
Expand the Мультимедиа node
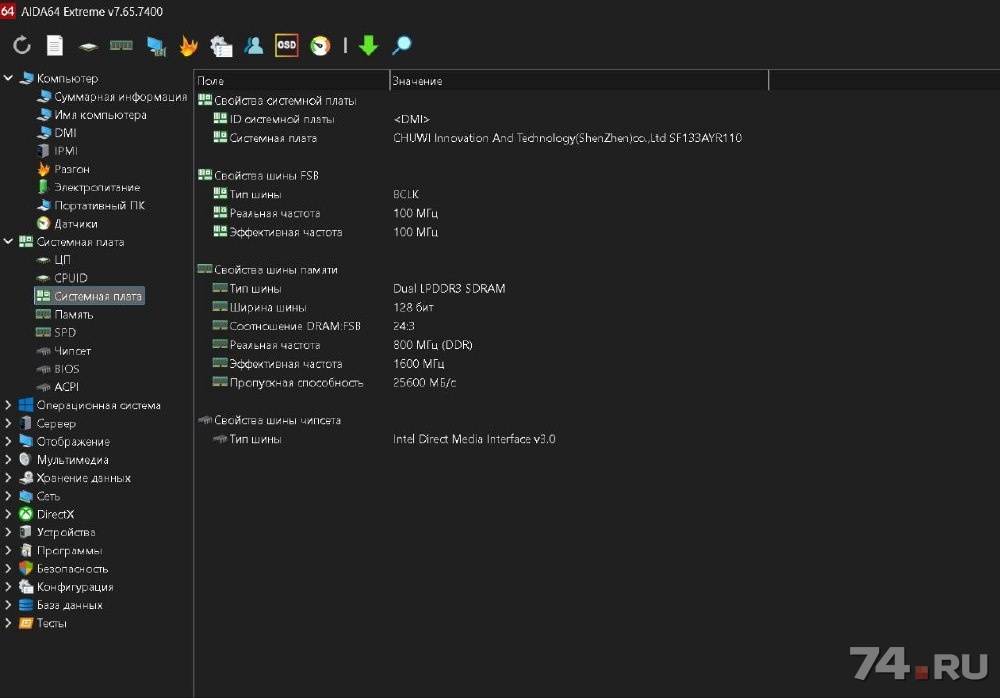(8, 459)
